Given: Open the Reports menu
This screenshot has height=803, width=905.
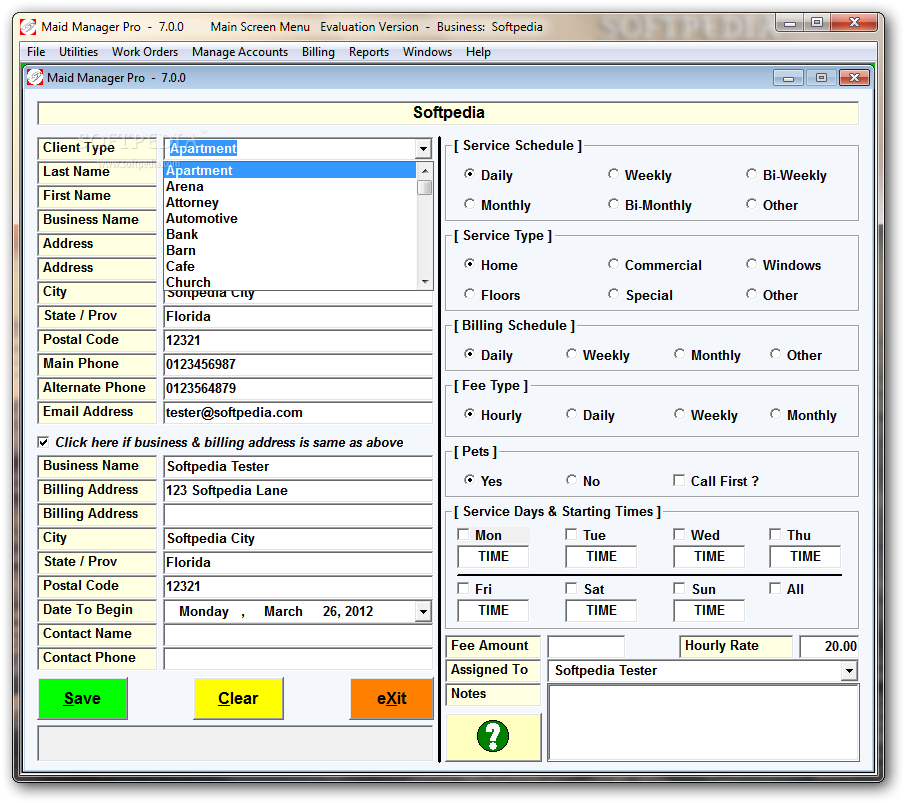Looking at the screenshot, I should [x=369, y=52].
